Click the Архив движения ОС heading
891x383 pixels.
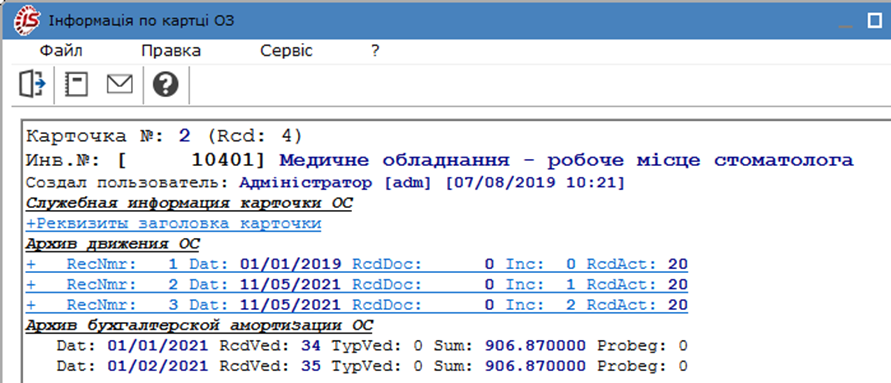coord(113,244)
